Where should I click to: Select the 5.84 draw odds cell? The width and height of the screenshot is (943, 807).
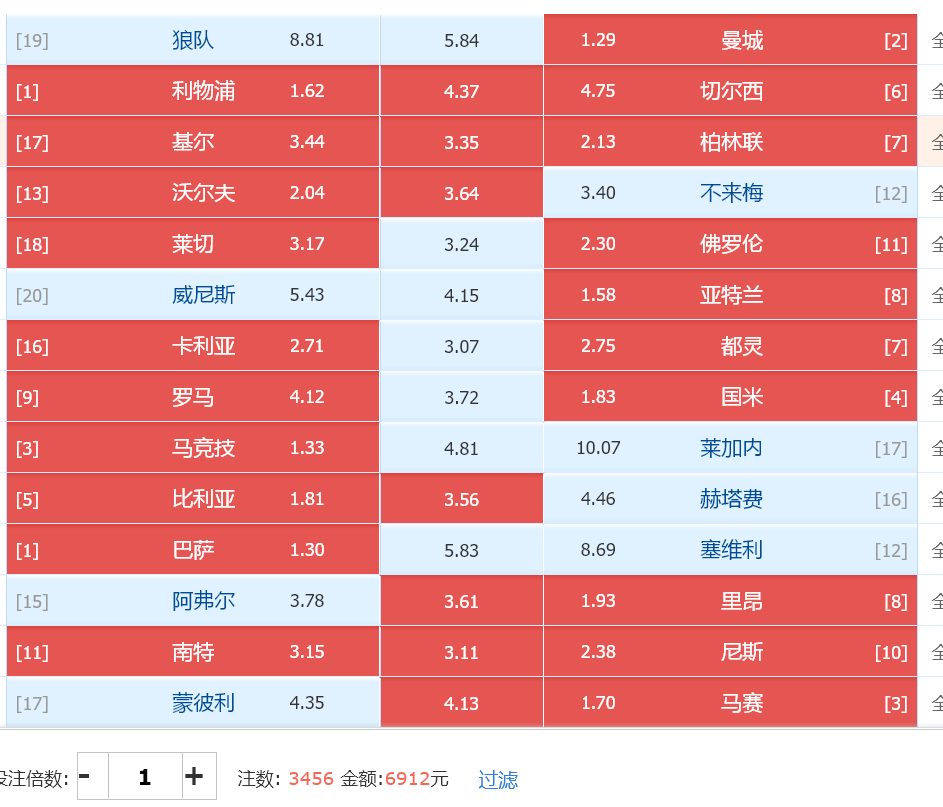pyautogui.click(x=462, y=40)
